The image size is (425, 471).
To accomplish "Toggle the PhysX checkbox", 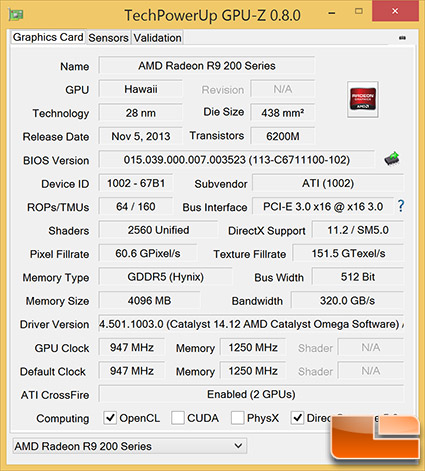I will point(237,418).
